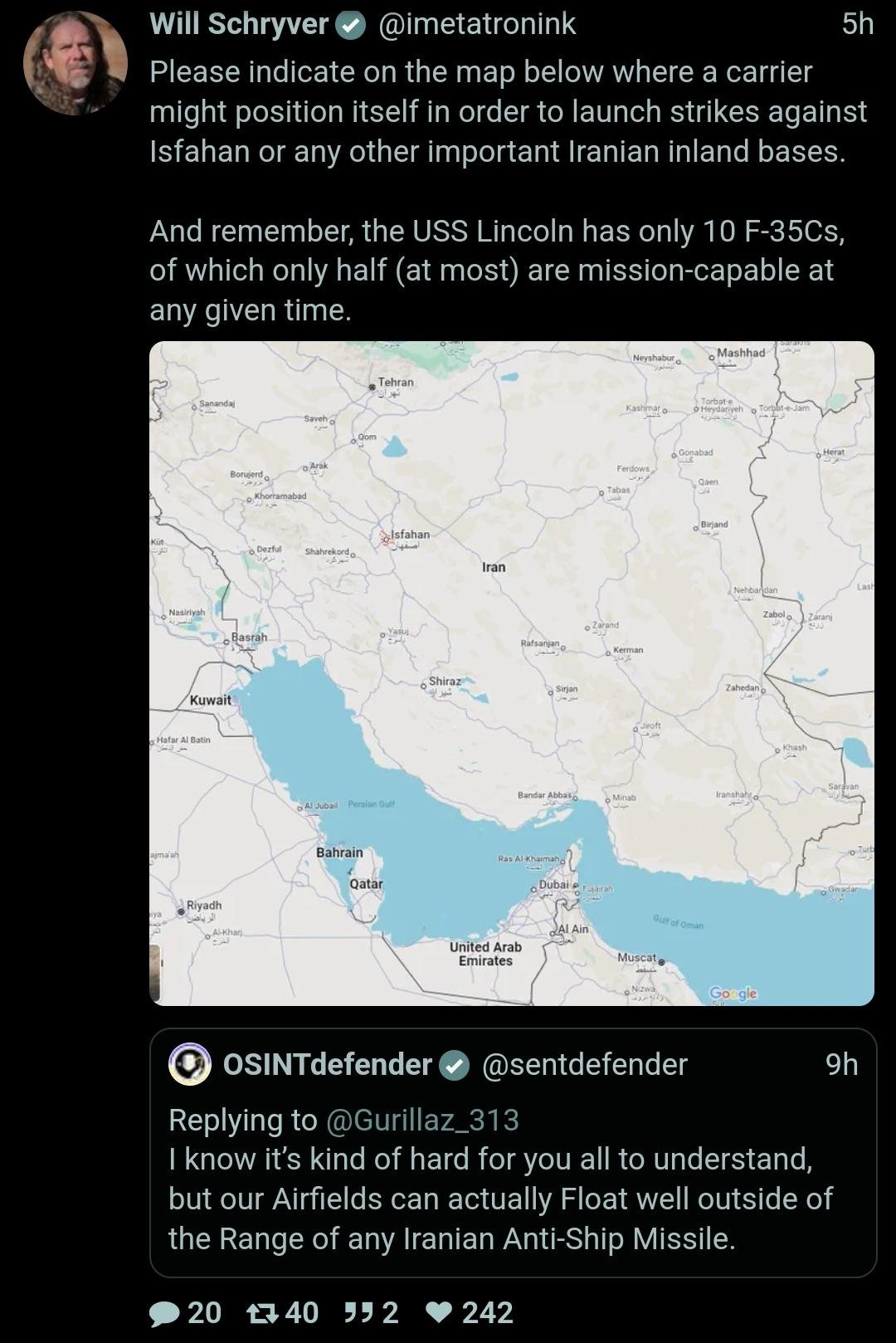
Task: Open the quoted OSINTdefender post text
Action: [500, 1199]
